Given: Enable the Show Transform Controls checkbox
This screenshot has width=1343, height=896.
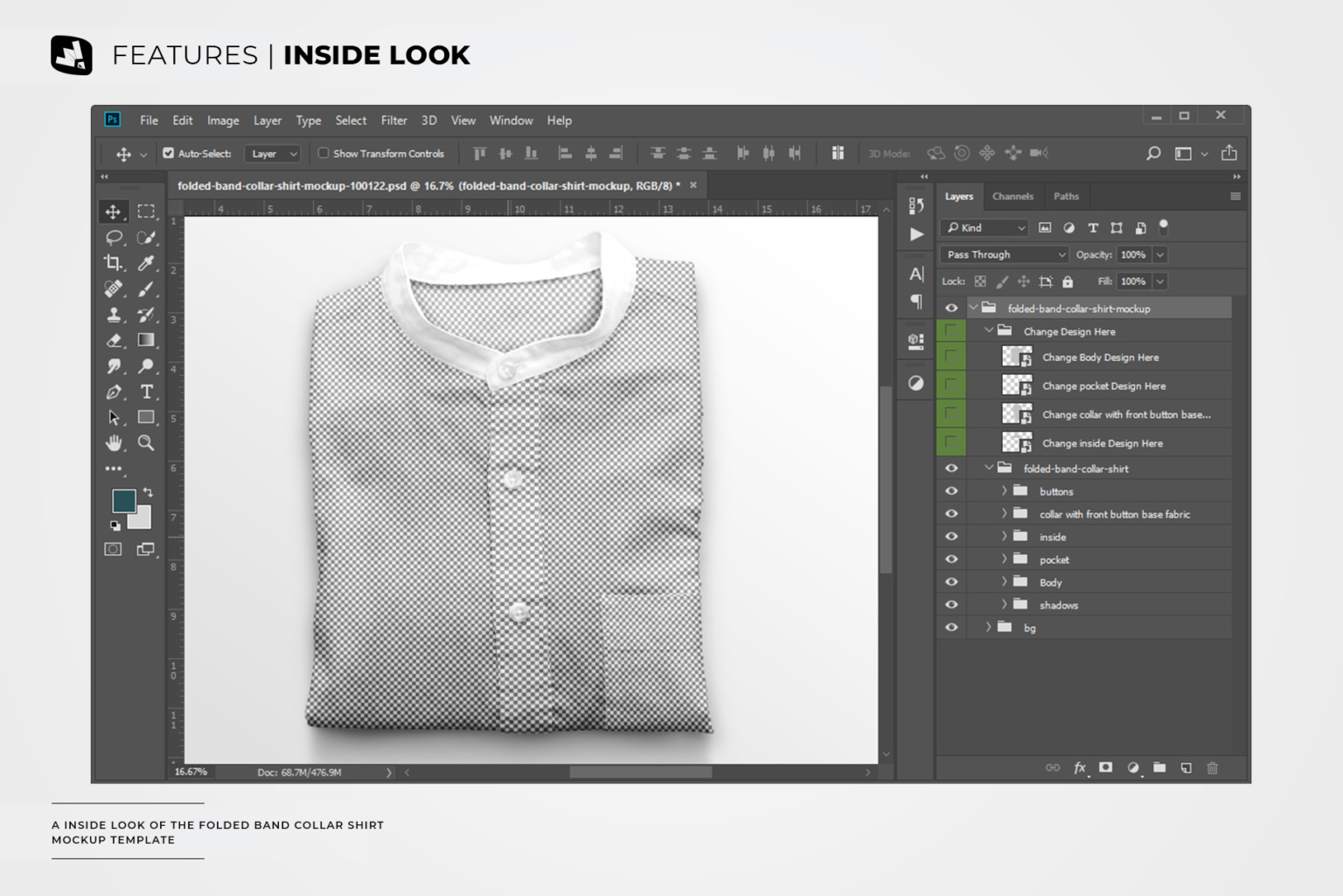Looking at the screenshot, I should pyautogui.click(x=324, y=153).
